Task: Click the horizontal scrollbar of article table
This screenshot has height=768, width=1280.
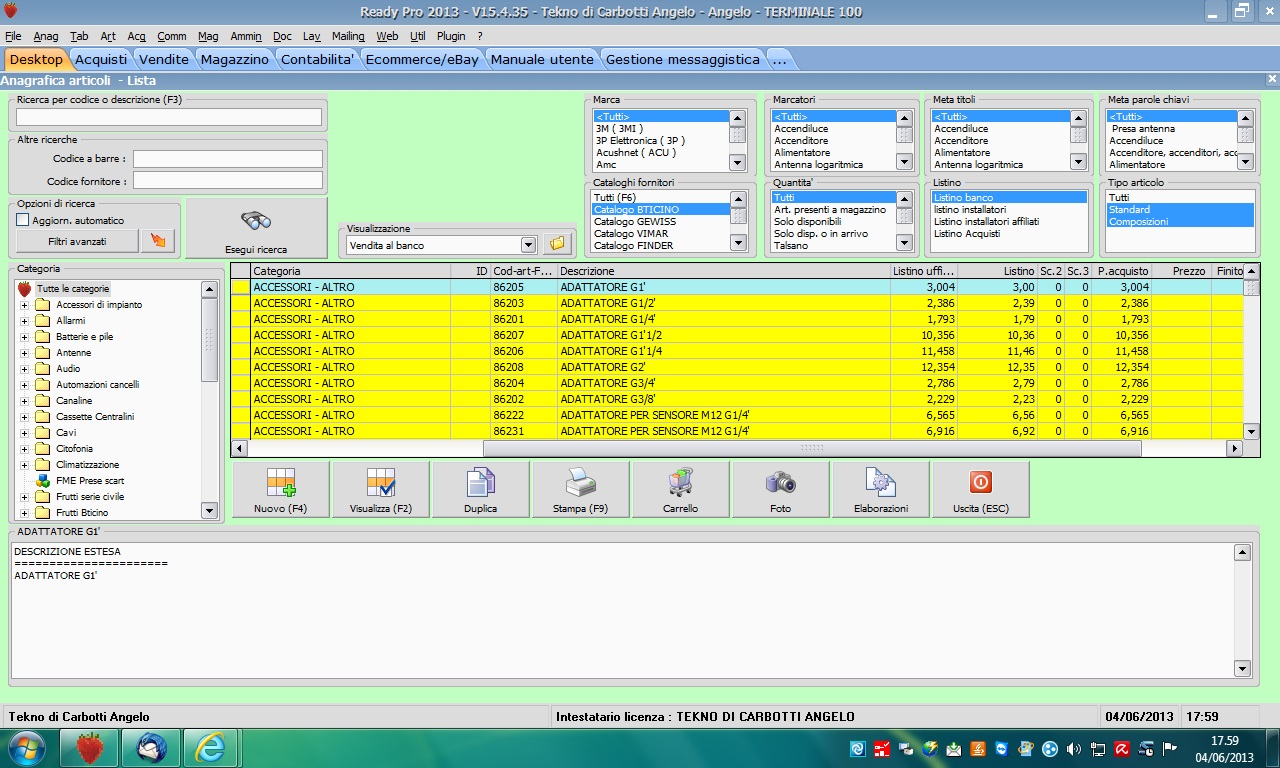Action: point(812,449)
